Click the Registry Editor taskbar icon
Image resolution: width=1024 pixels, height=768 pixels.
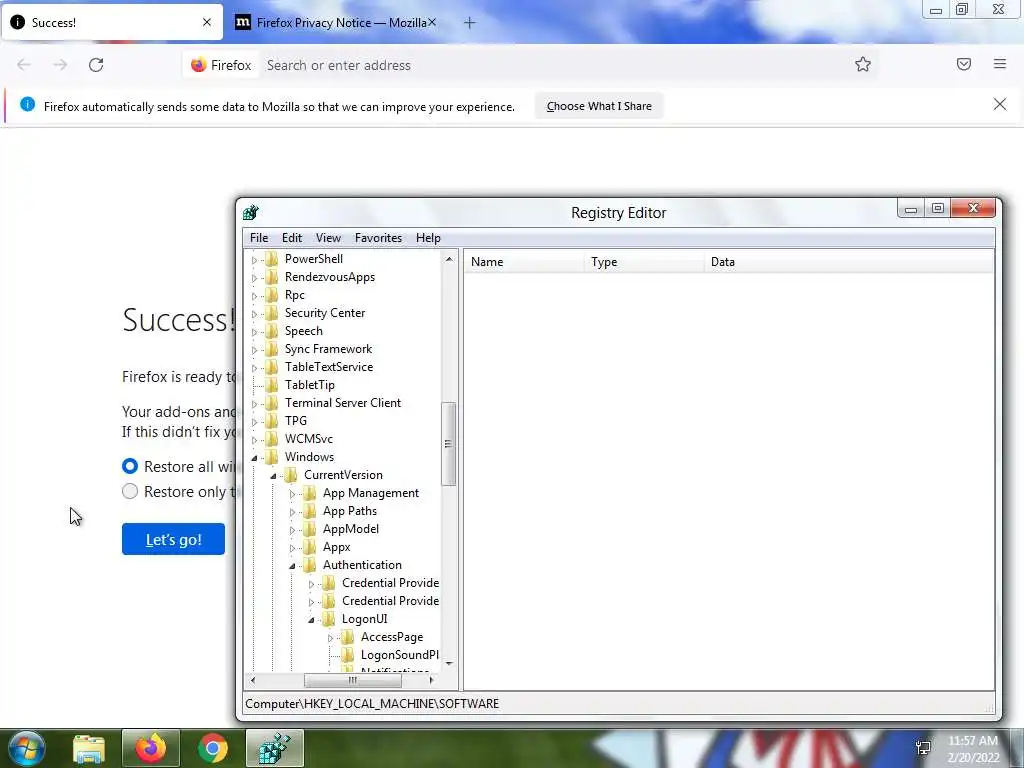pos(274,748)
